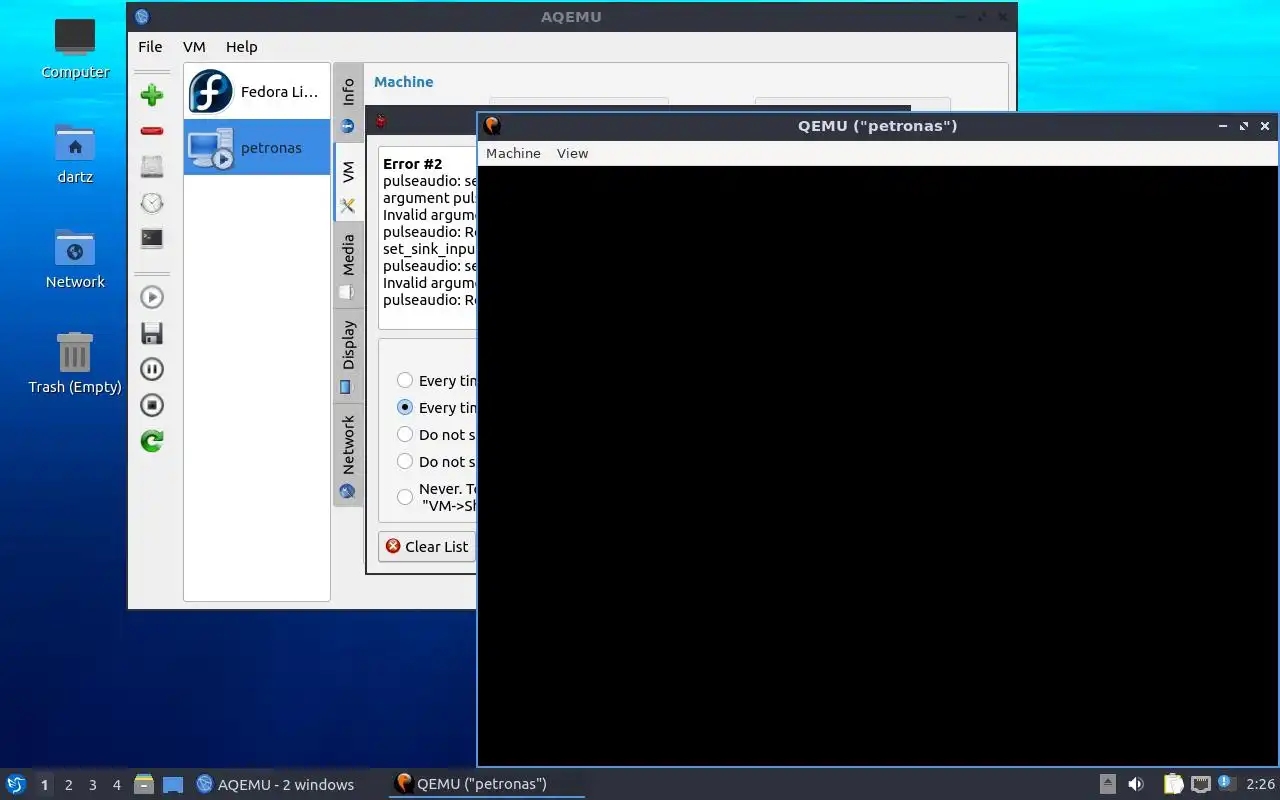1280x800 pixels.
Task: Click the "Error #2" heading in the error log
Action: 412,164
